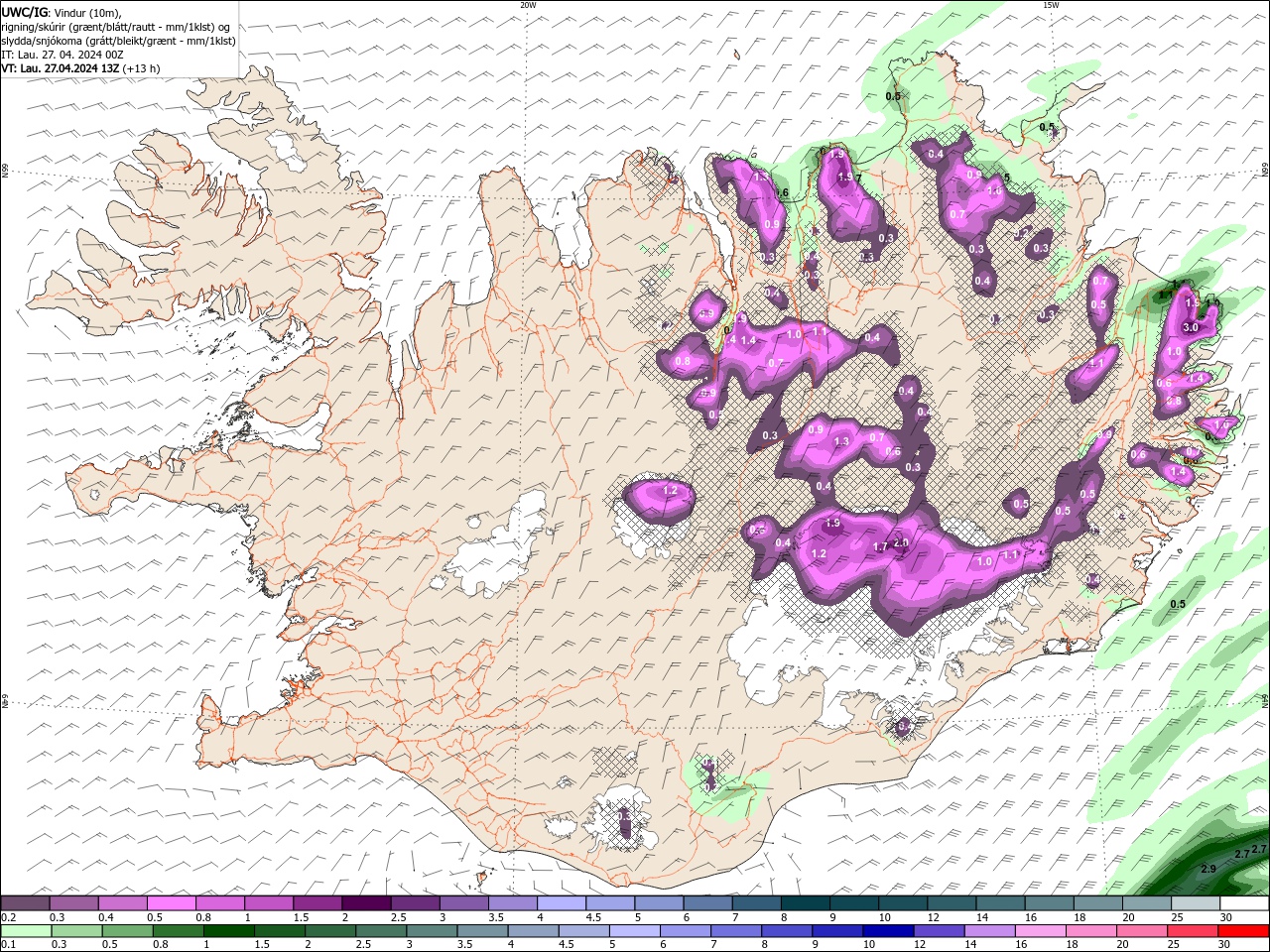
Task: Pick the palest green rain legend swatch starting at 0.1
Action: pos(25,930)
